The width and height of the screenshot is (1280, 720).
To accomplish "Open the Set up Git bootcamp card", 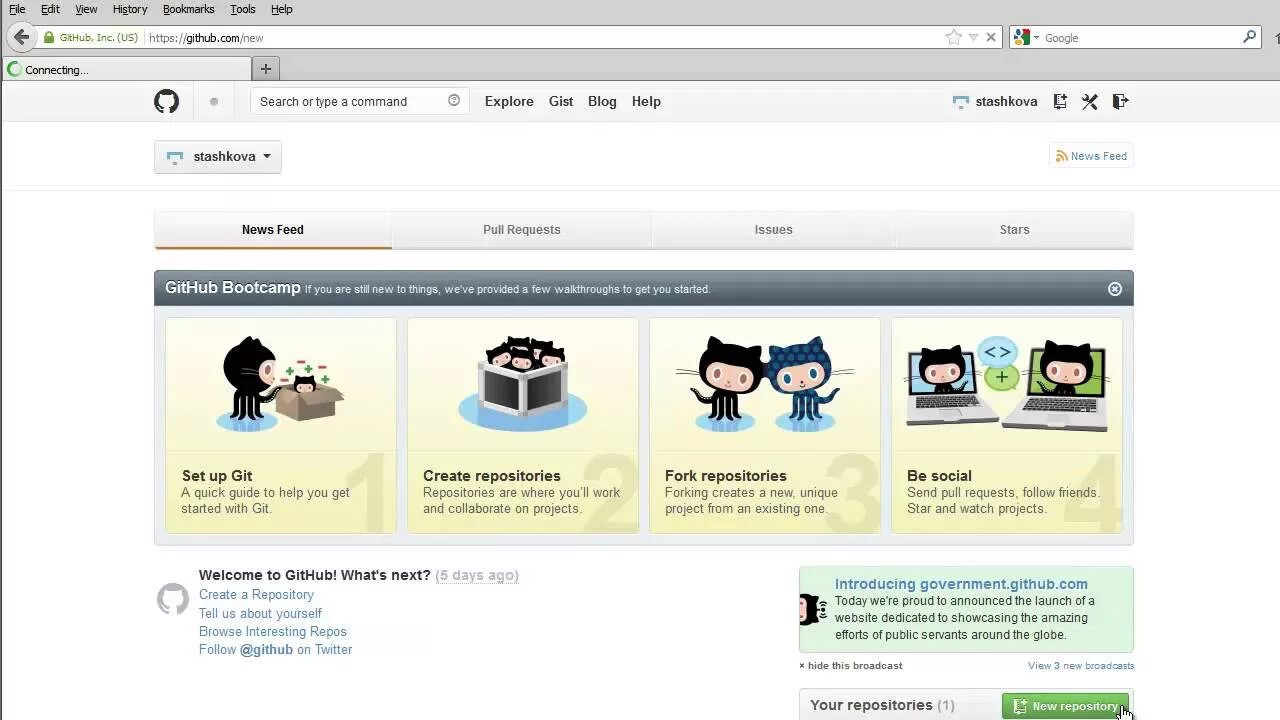I will (x=281, y=425).
